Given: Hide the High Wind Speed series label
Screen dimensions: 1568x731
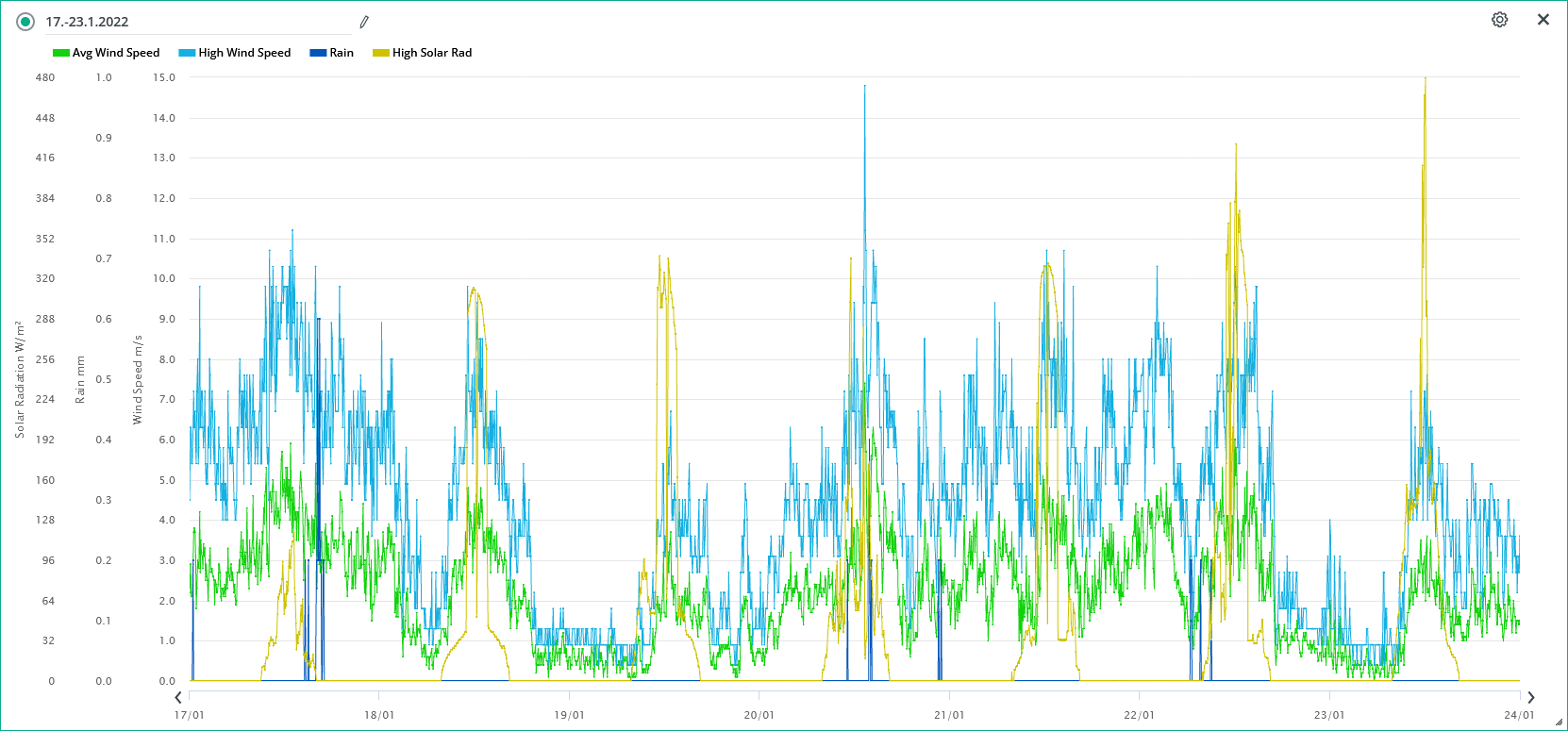Looking at the screenshot, I should (244, 53).
